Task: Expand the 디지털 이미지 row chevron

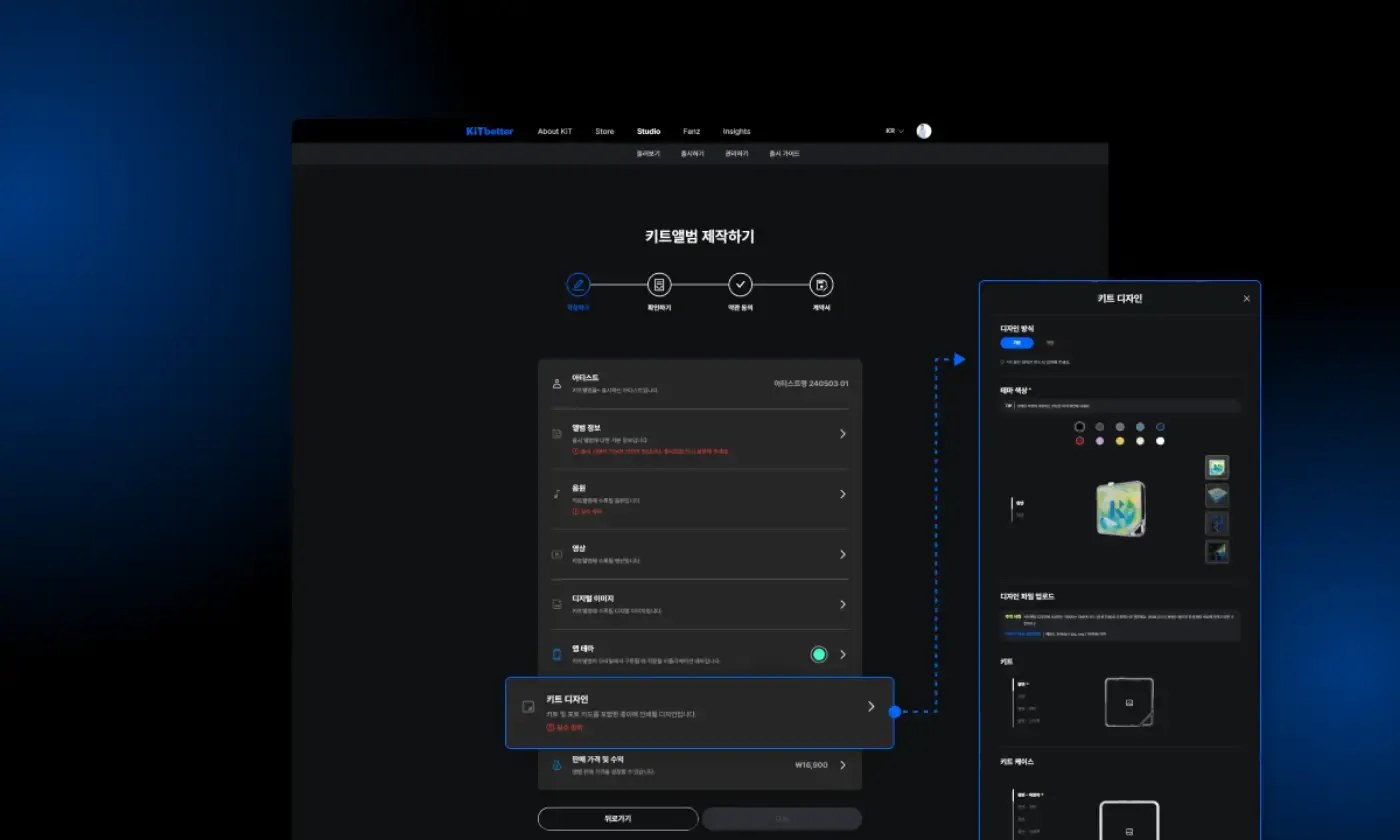Action: point(843,604)
